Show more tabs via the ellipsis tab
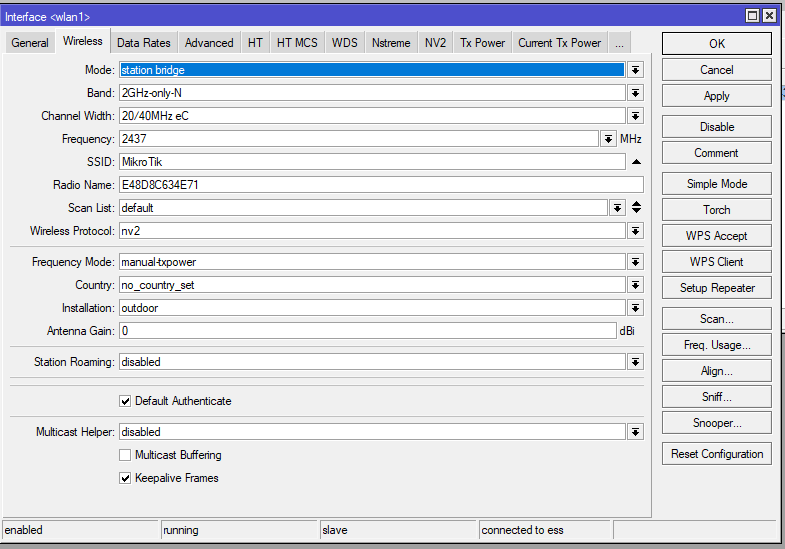 (619, 43)
